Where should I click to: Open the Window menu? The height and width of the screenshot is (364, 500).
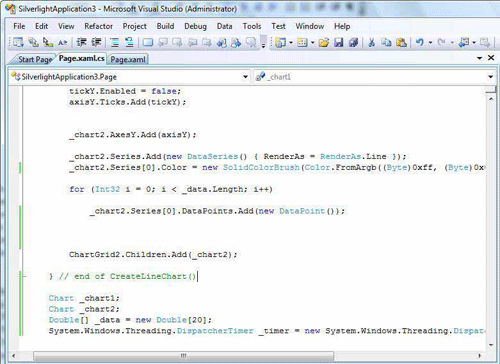[x=310, y=26]
